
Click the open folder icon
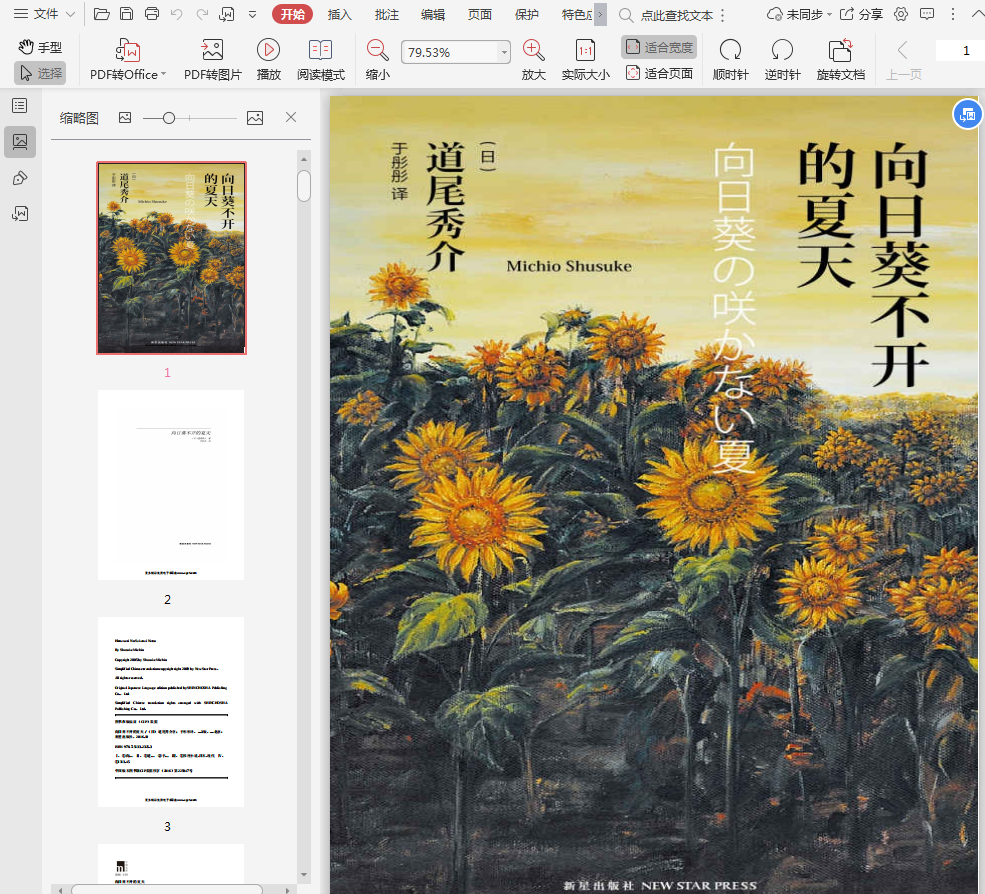[102, 14]
